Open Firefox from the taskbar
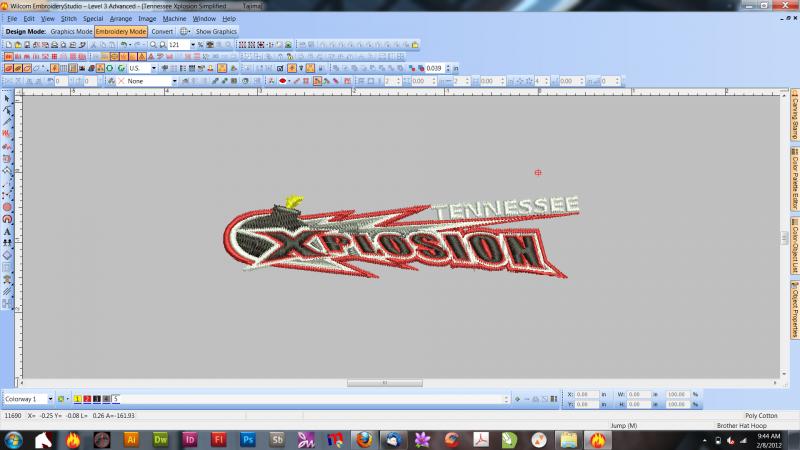800x450 pixels. pyautogui.click(x=364, y=440)
